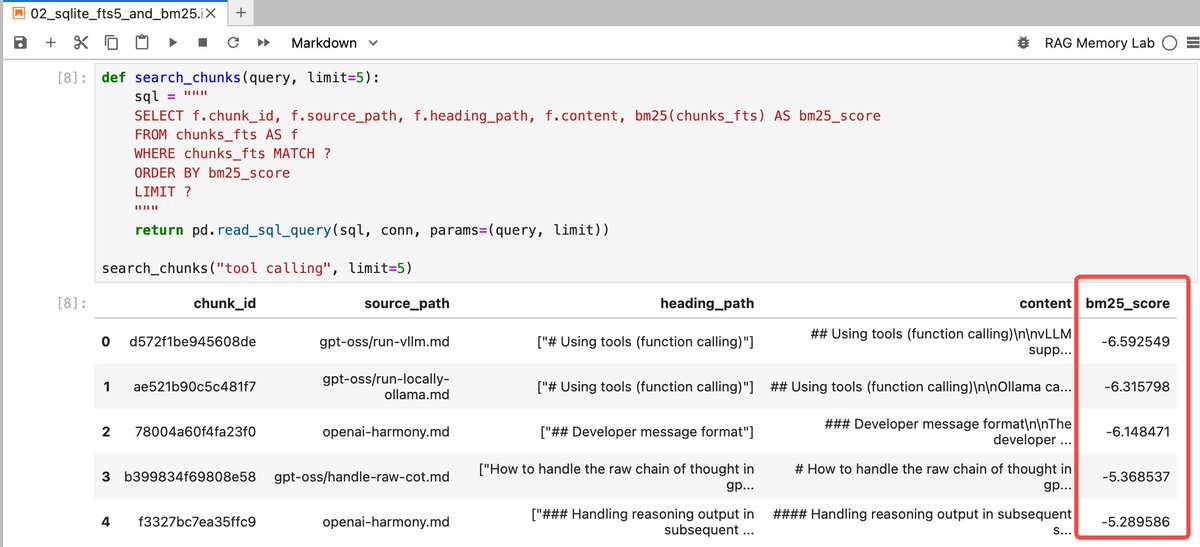The image size is (1200, 547).
Task: Click score value -6.592549
Action: (x=1134, y=342)
